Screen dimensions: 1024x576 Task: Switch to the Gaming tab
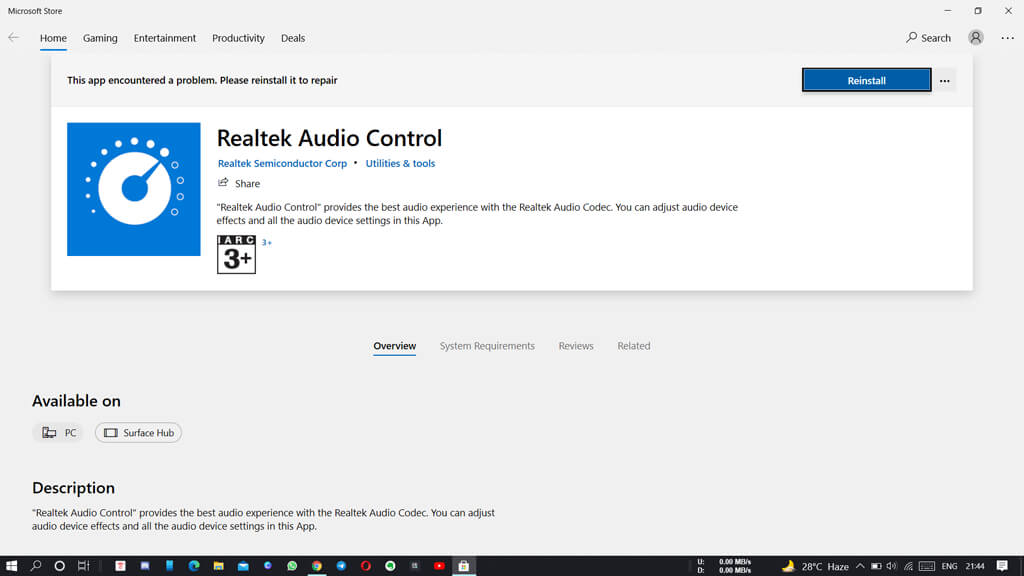click(100, 38)
